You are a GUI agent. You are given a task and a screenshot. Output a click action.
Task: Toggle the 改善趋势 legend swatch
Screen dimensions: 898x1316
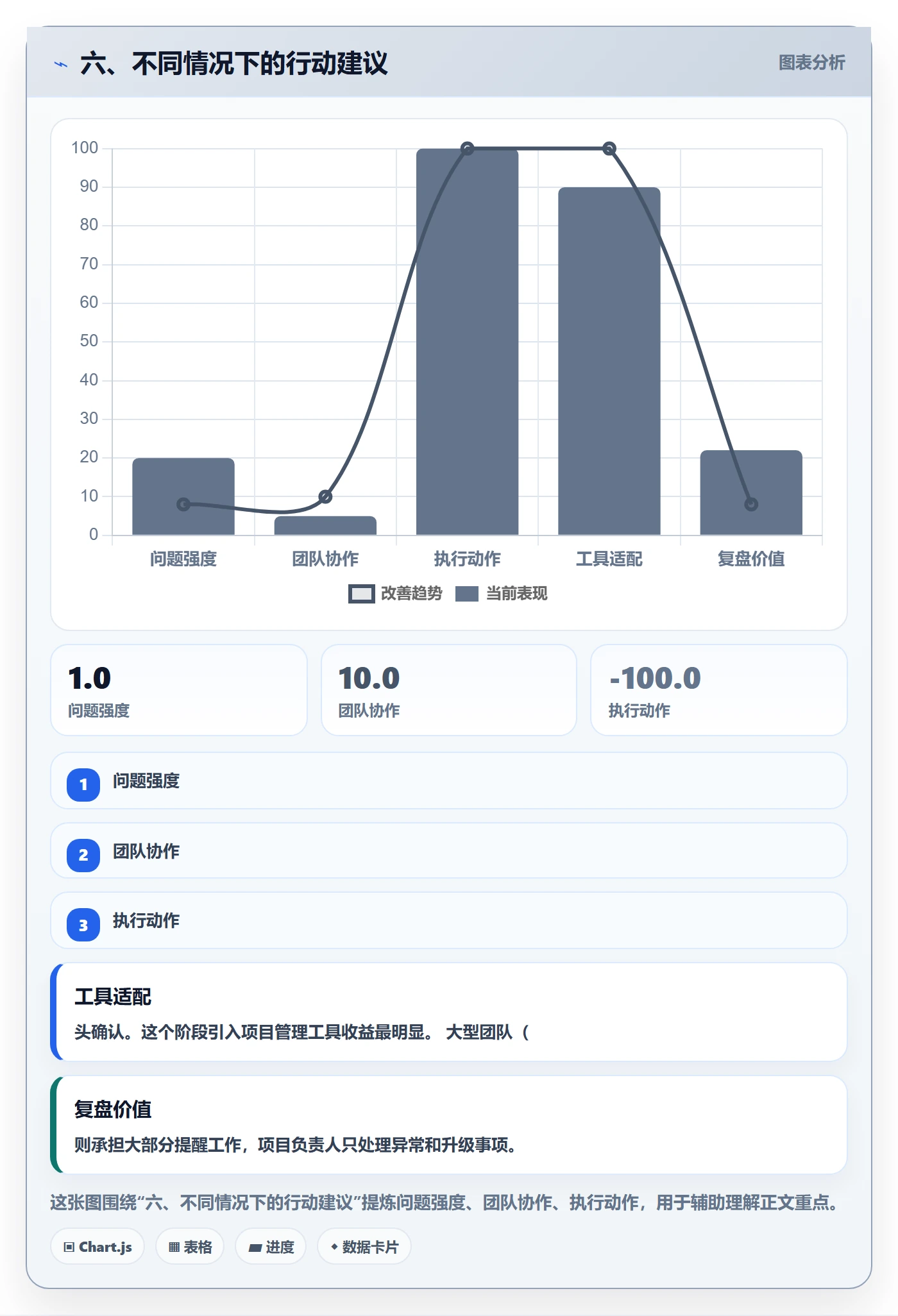(361, 594)
